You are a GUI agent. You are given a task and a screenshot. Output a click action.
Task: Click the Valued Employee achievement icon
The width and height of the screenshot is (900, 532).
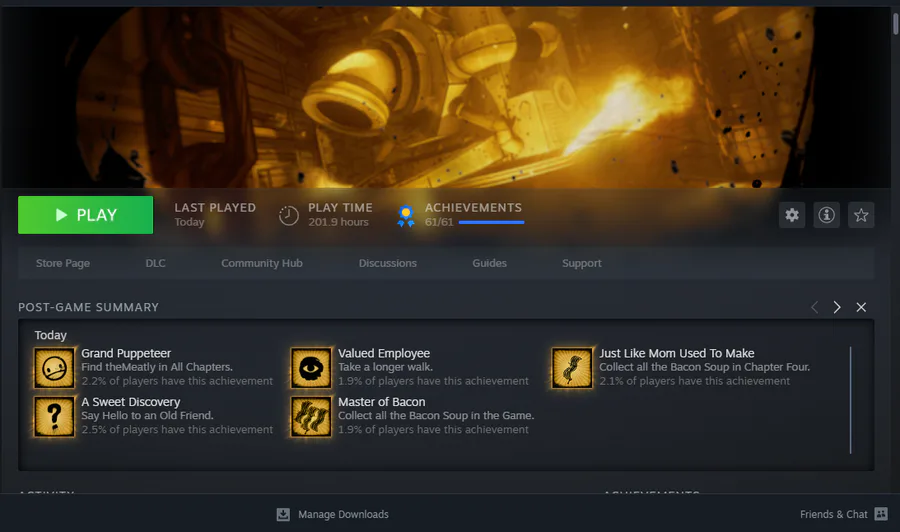click(311, 367)
